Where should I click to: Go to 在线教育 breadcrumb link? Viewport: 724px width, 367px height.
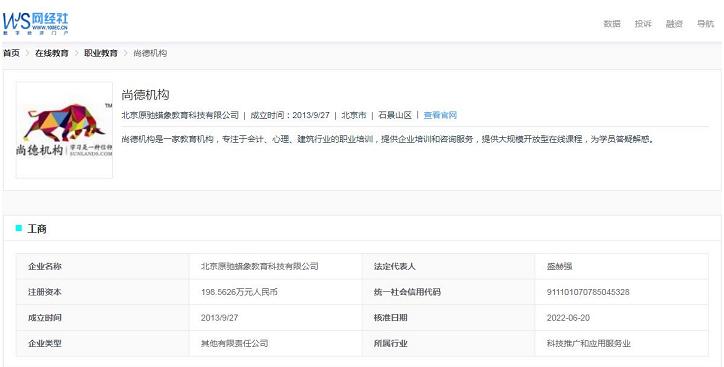(52, 53)
